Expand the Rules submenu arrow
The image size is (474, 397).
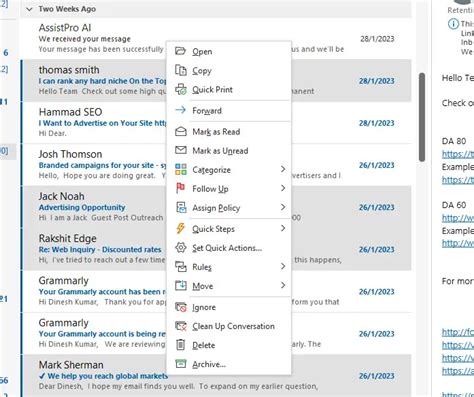pyautogui.click(x=283, y=266)
